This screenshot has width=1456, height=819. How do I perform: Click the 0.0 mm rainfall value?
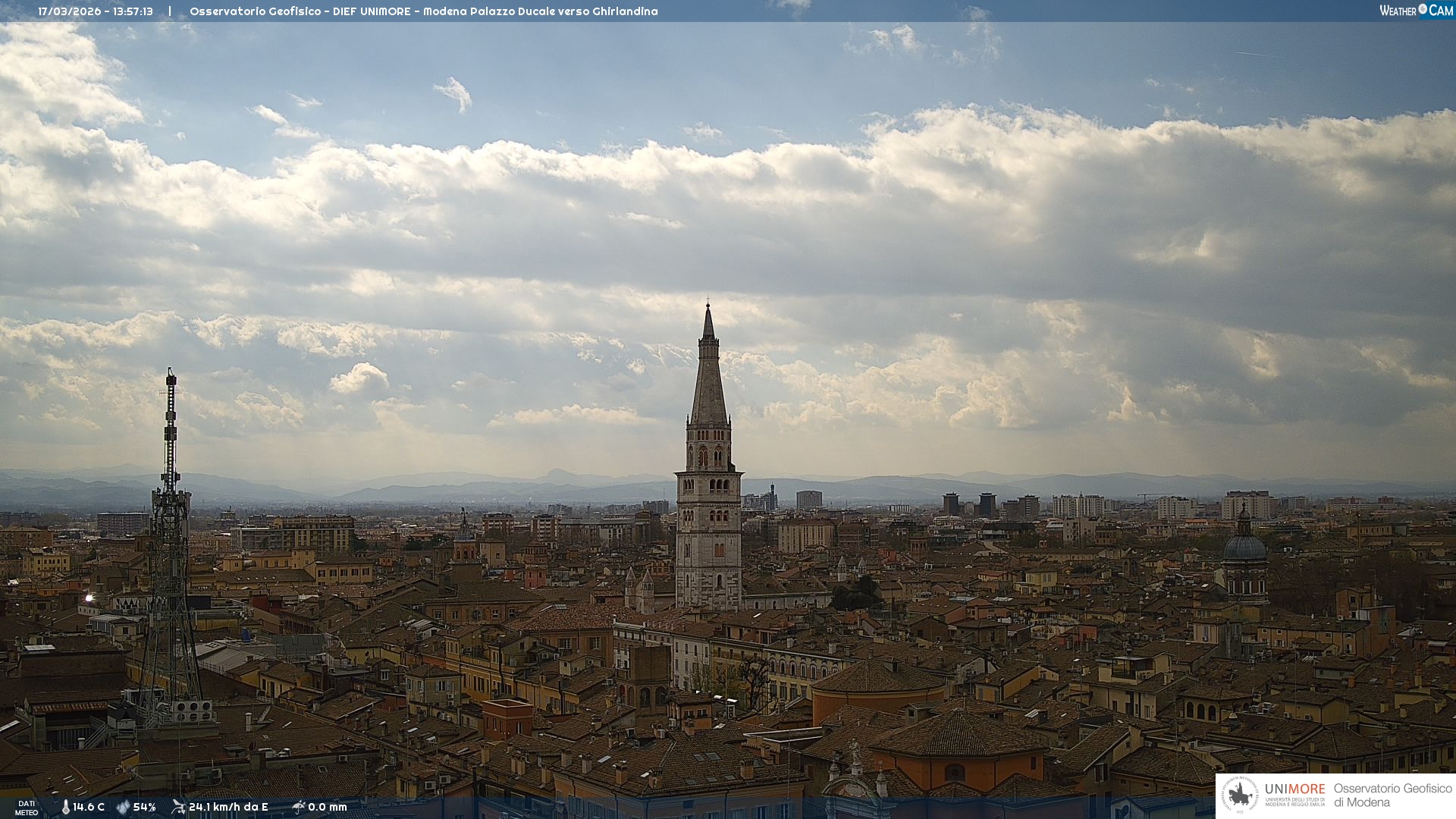coord(328,807)
